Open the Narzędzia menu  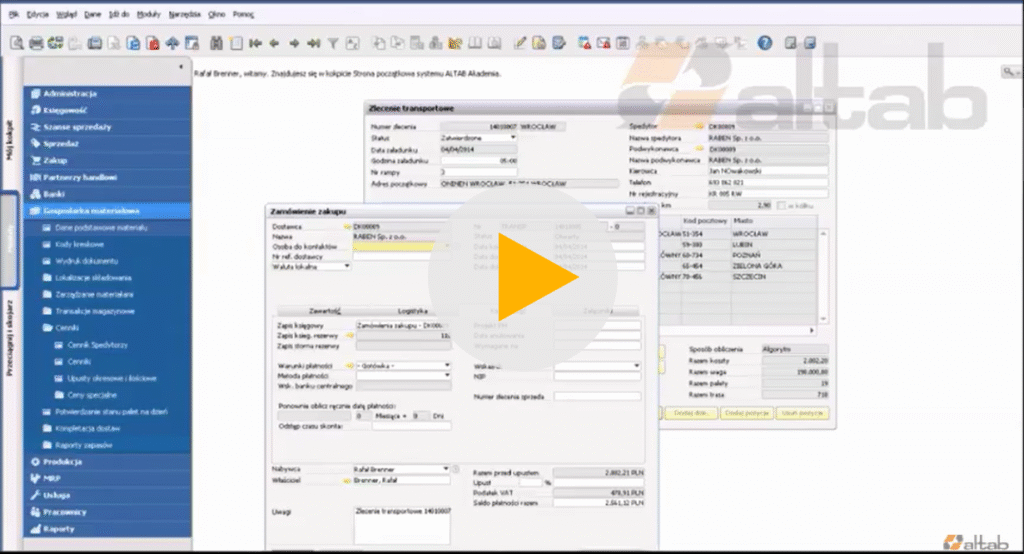pyautogui.click(x=184, y=14)
